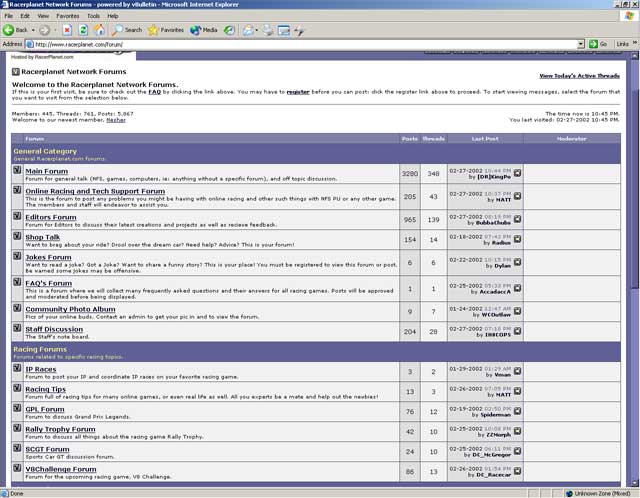This screenshot has width=640, height=498.
Task: Open the Editors Forum link
Action: (x=51, y=217)
